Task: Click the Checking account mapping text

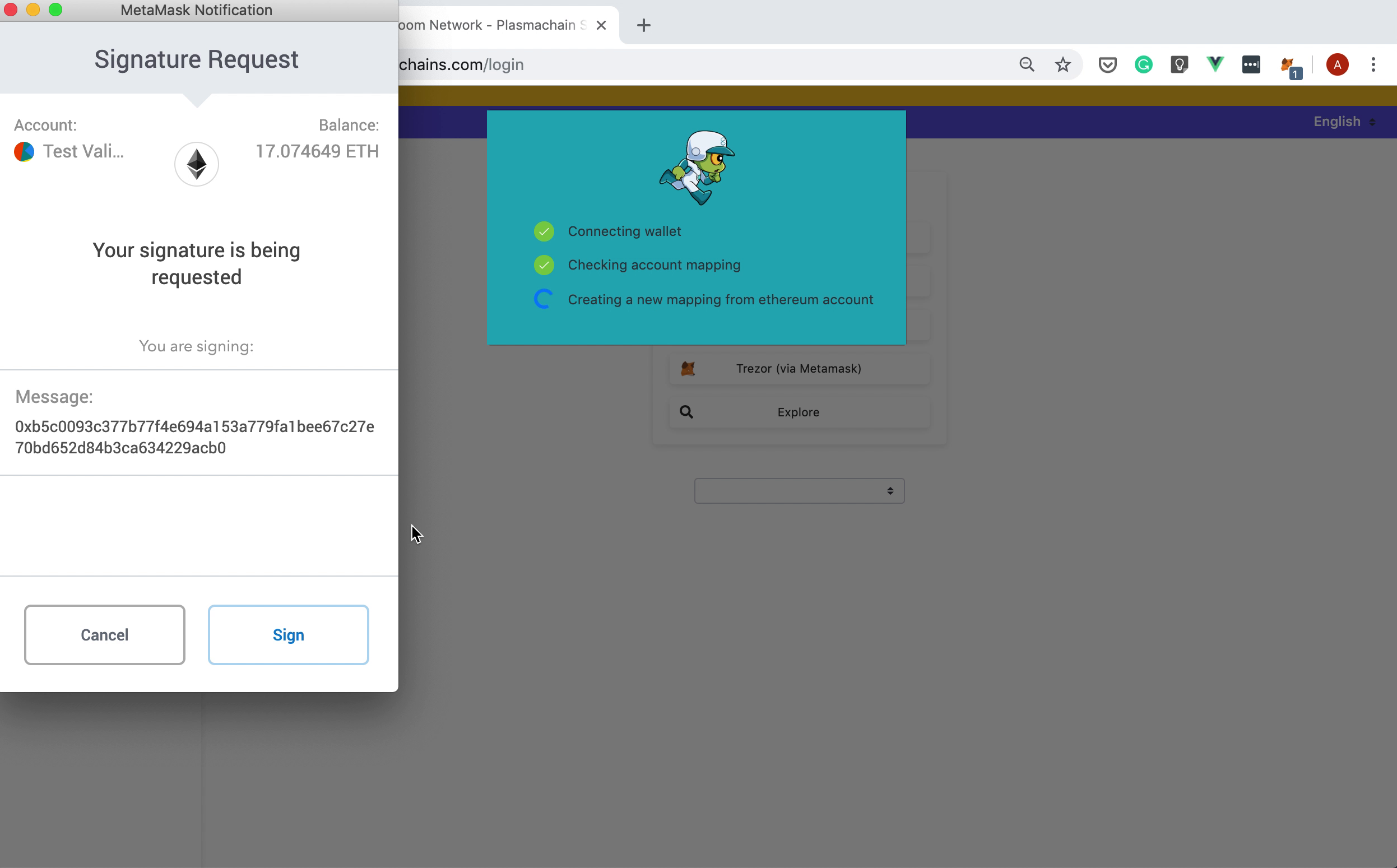Action: coord(654,265)
